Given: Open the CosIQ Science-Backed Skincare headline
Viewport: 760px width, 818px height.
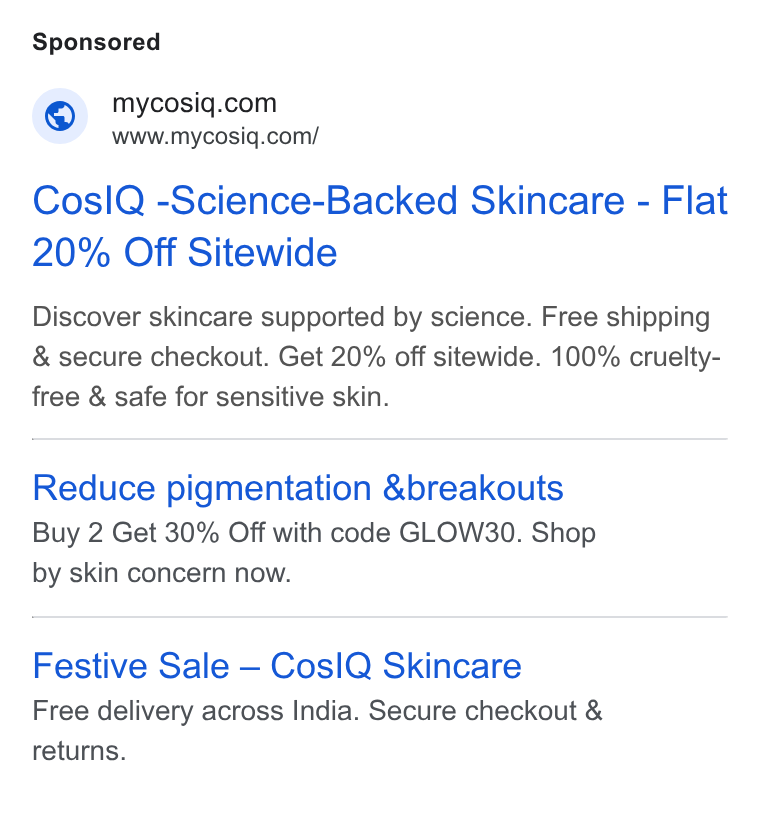Looking at the screenshot, I should pos(380,226).
